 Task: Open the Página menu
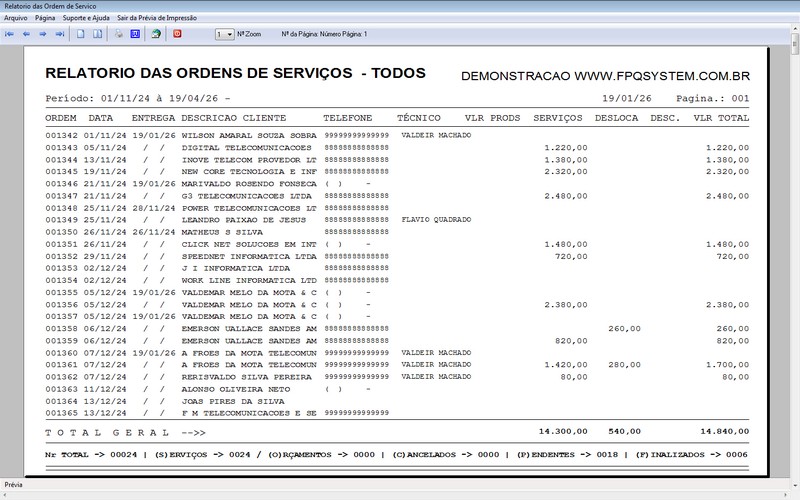pos(45,18)
